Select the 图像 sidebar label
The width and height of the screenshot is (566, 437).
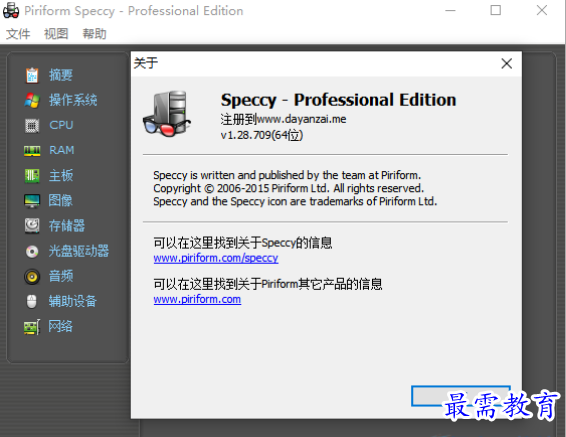[61, 201]
